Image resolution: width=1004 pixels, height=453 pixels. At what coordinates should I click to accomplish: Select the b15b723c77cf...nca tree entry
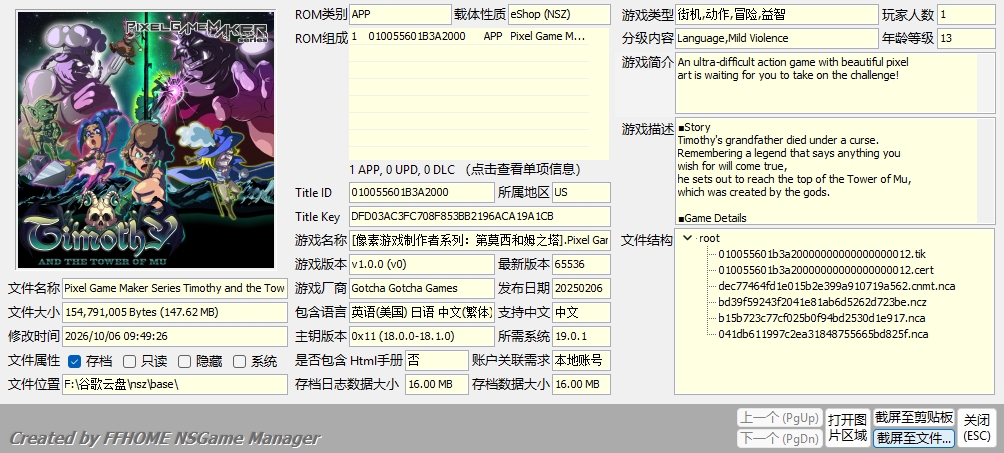822,318
